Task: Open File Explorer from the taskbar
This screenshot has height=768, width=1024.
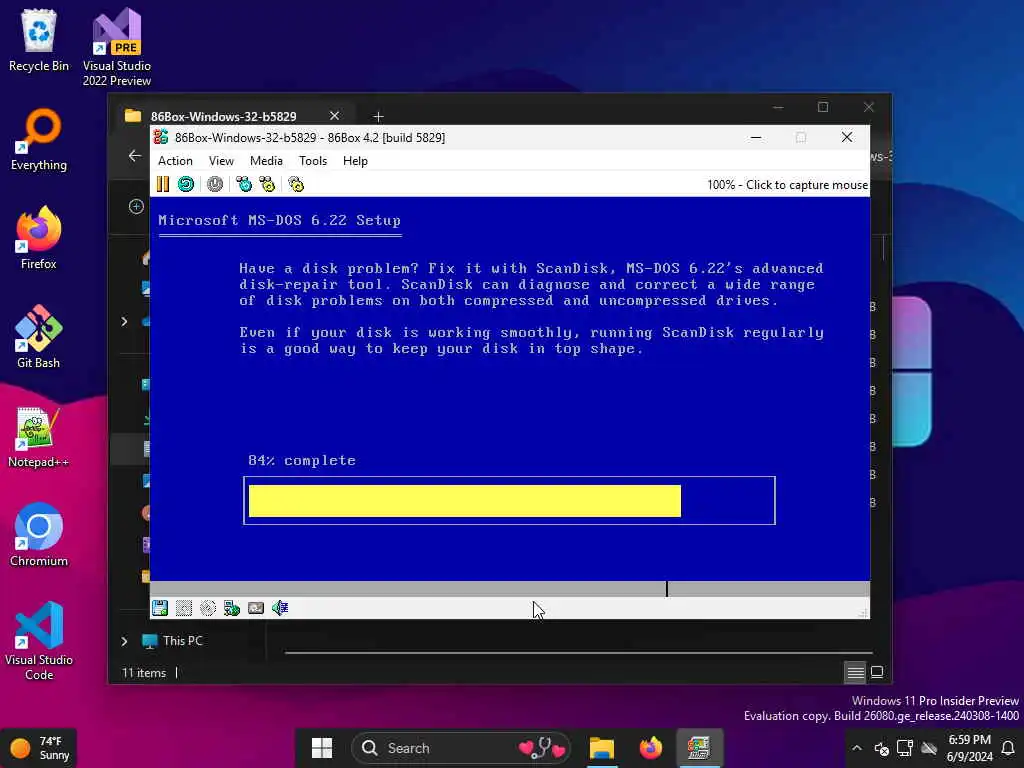Action: pyautogui.click(x=601, y=748)
